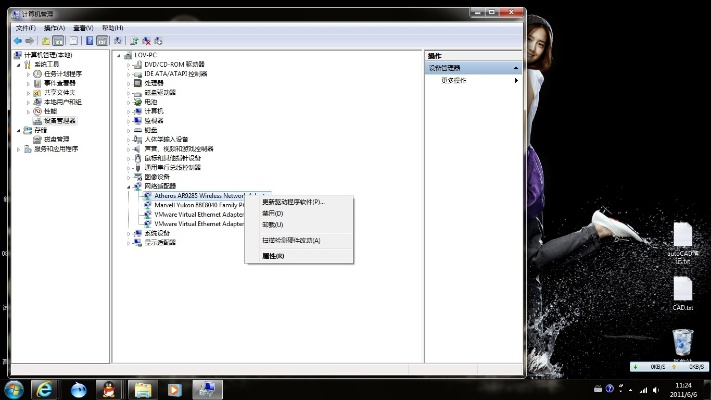Click the Windows Start orb
The width and height of the screenshot is (711, 400).
point(13,388)
